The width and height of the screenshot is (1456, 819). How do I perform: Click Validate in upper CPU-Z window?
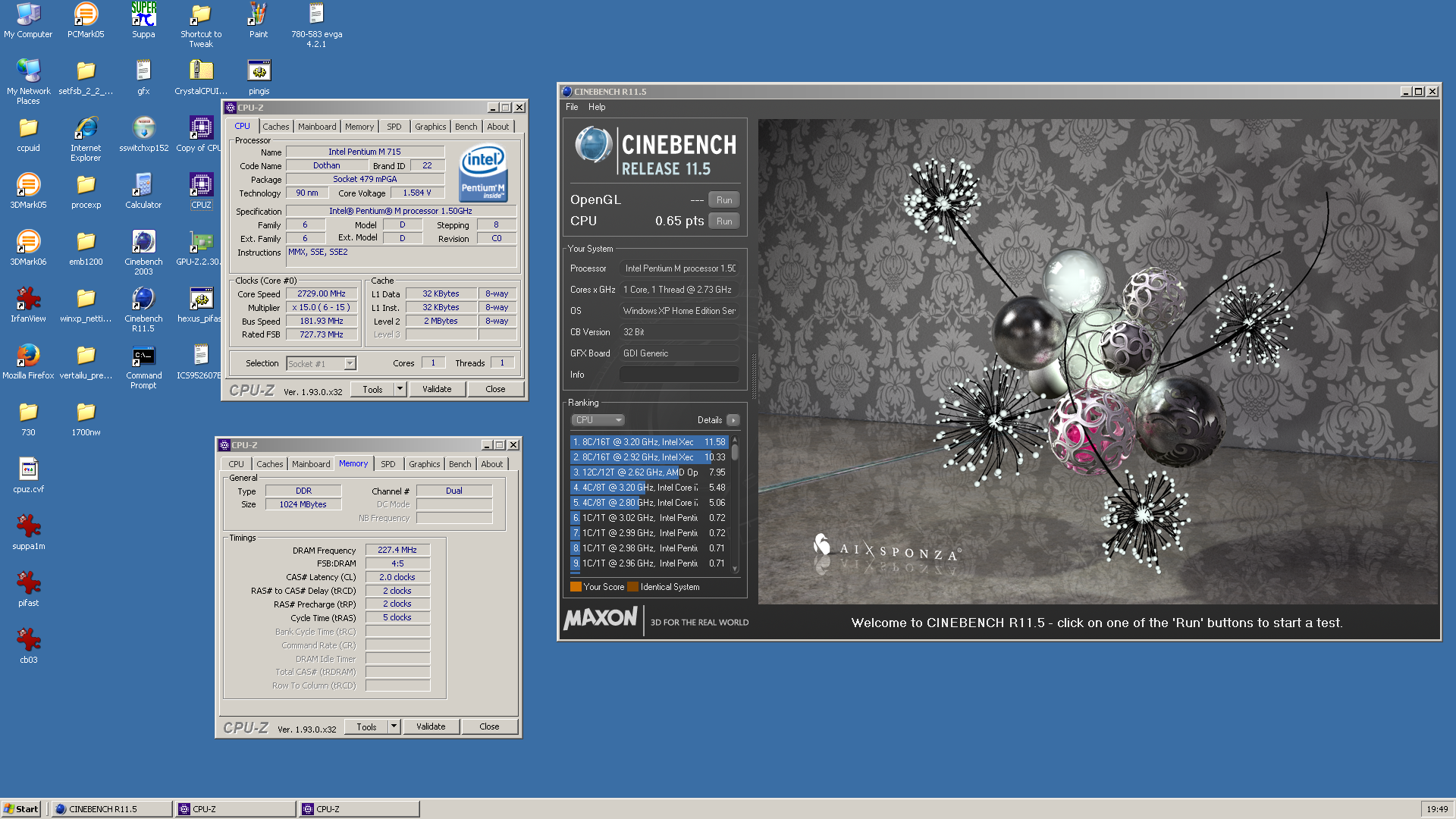pos(437,389)
